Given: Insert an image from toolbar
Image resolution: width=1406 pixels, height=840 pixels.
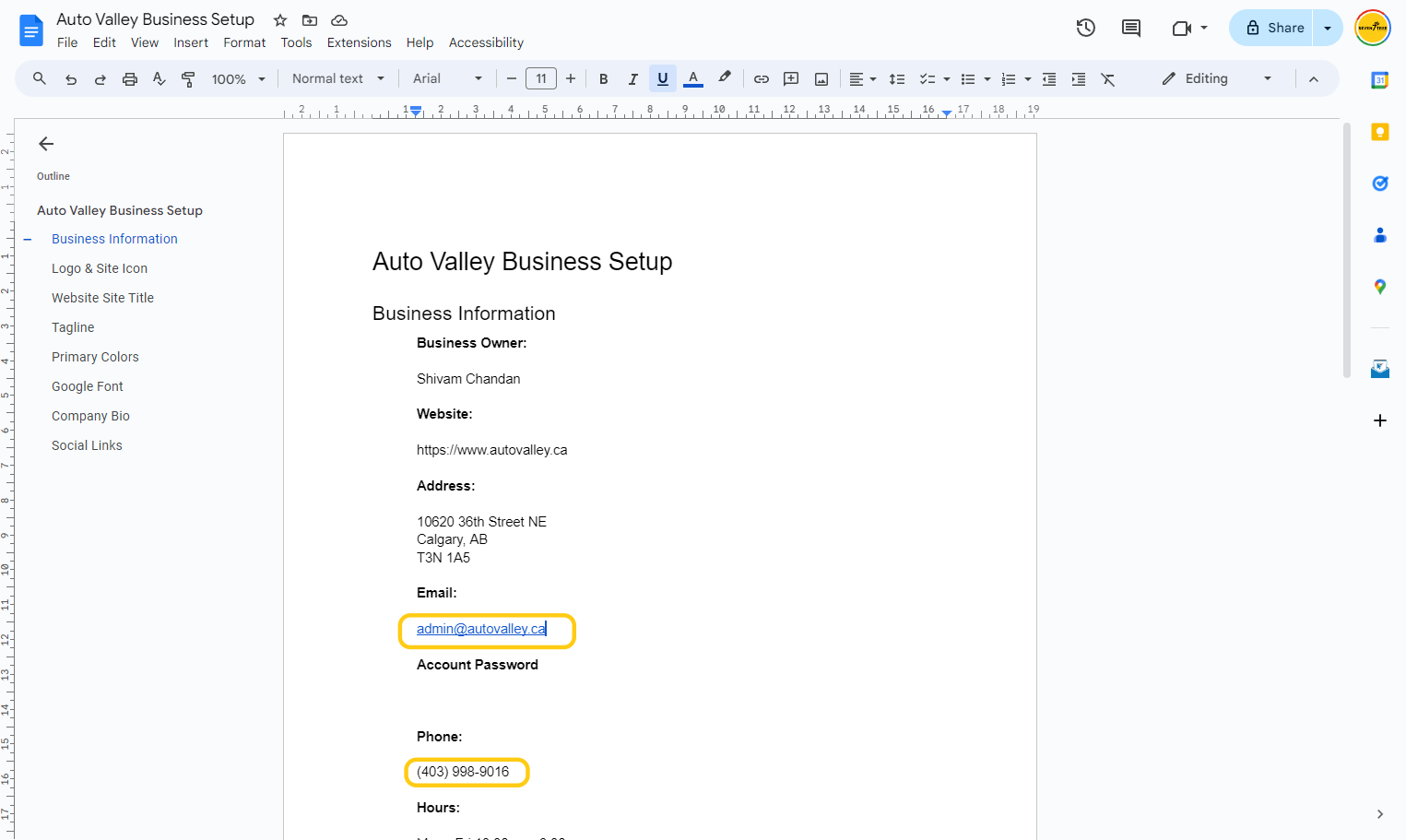Looking at the screenshot, I should pyautogui.click(x=821, y=79).
